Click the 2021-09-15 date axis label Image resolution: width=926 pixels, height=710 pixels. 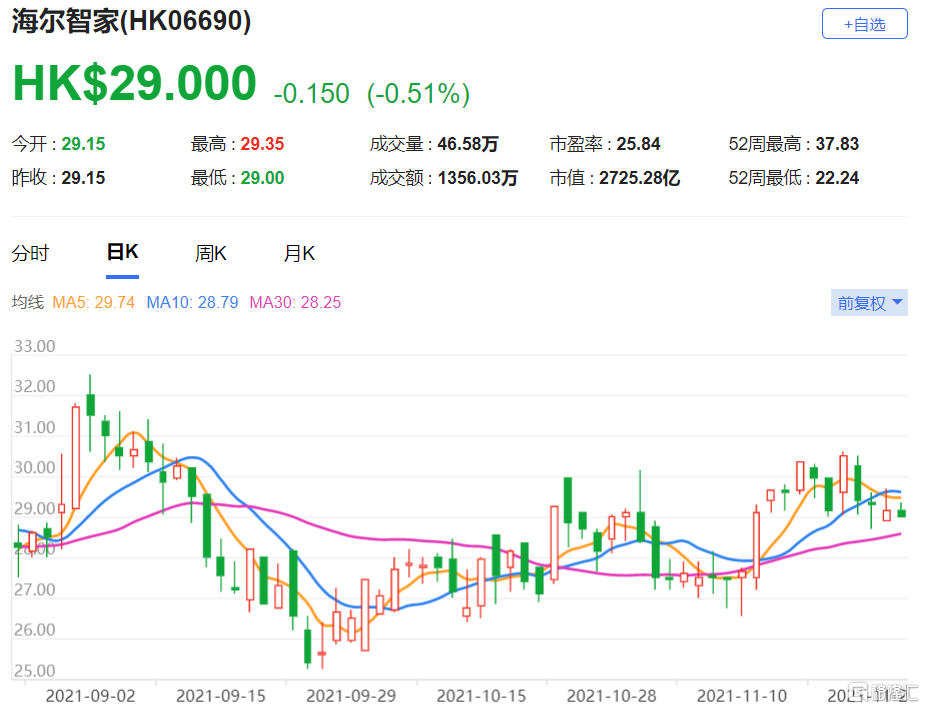tap(221, 696)
